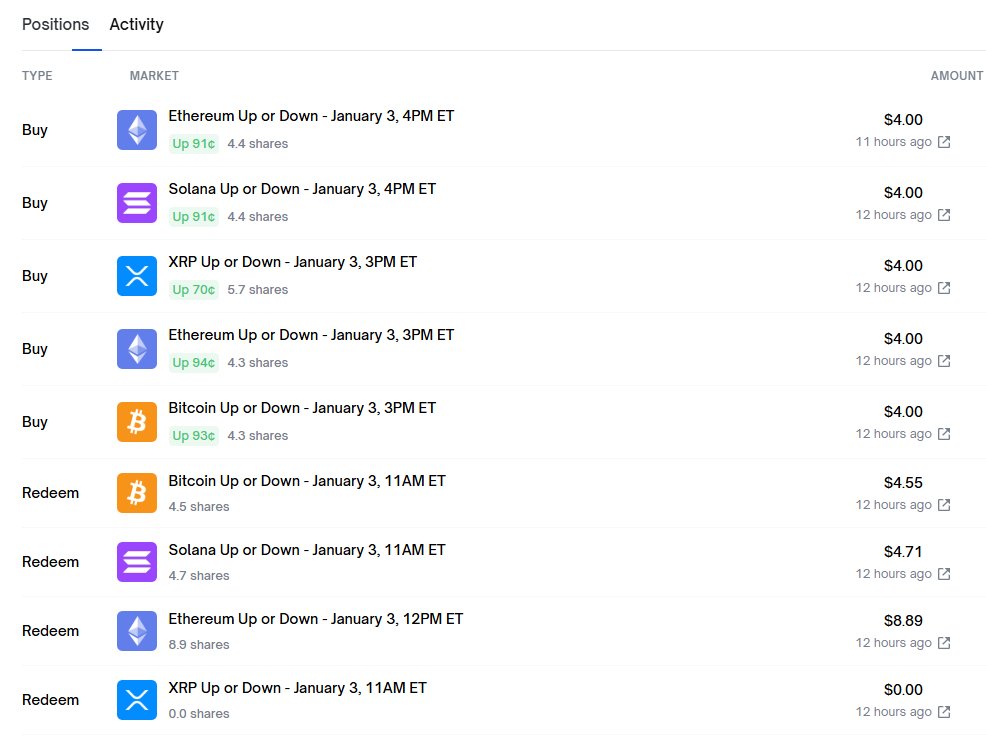This screenshot has height=740, width=986.
Task: Click the Up 91¢ badge on Ethereum 4PM row
Action: (x=194, y=144)
